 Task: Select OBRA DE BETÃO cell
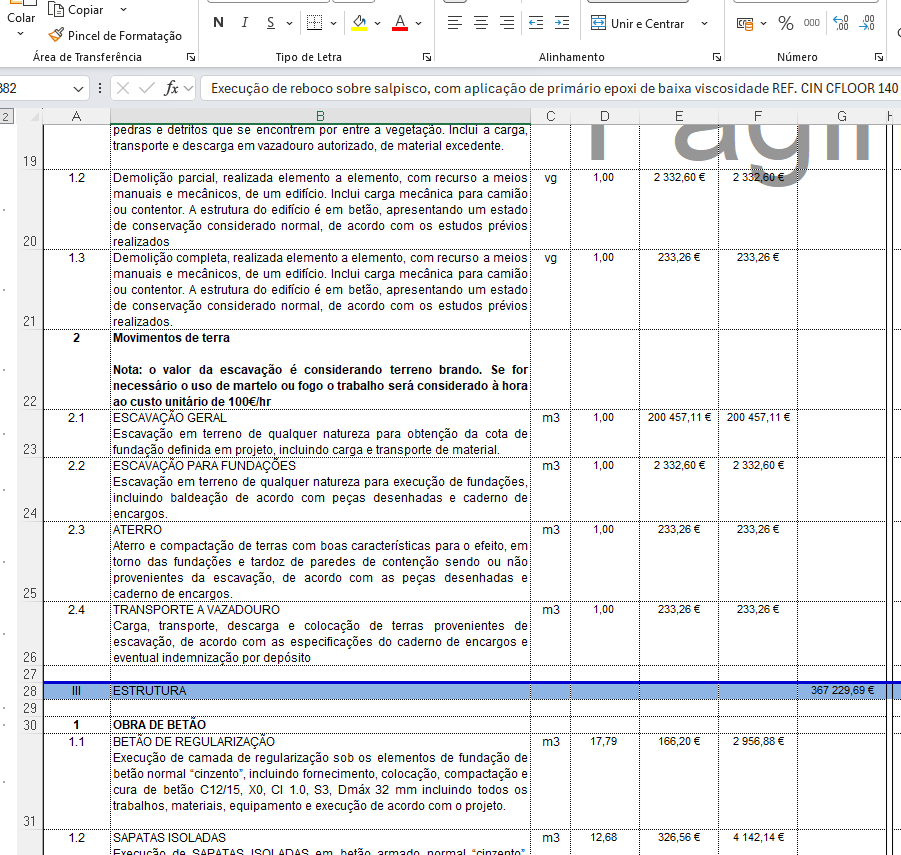[320, 725]
